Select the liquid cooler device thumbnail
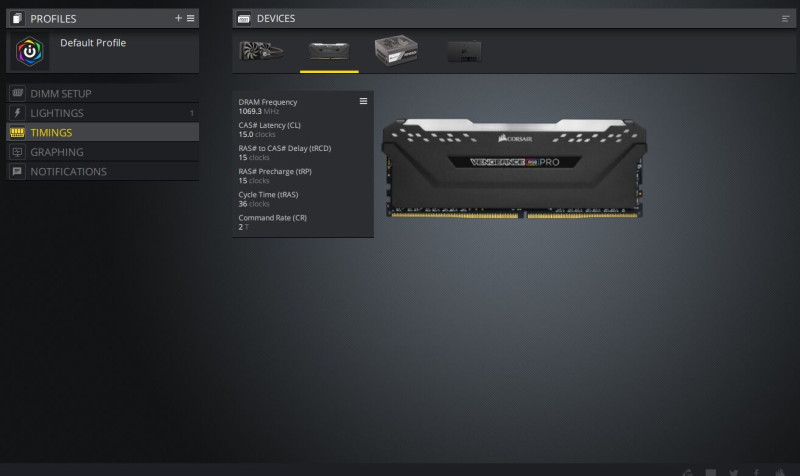800x476 pixels. [x=261, y=51]
